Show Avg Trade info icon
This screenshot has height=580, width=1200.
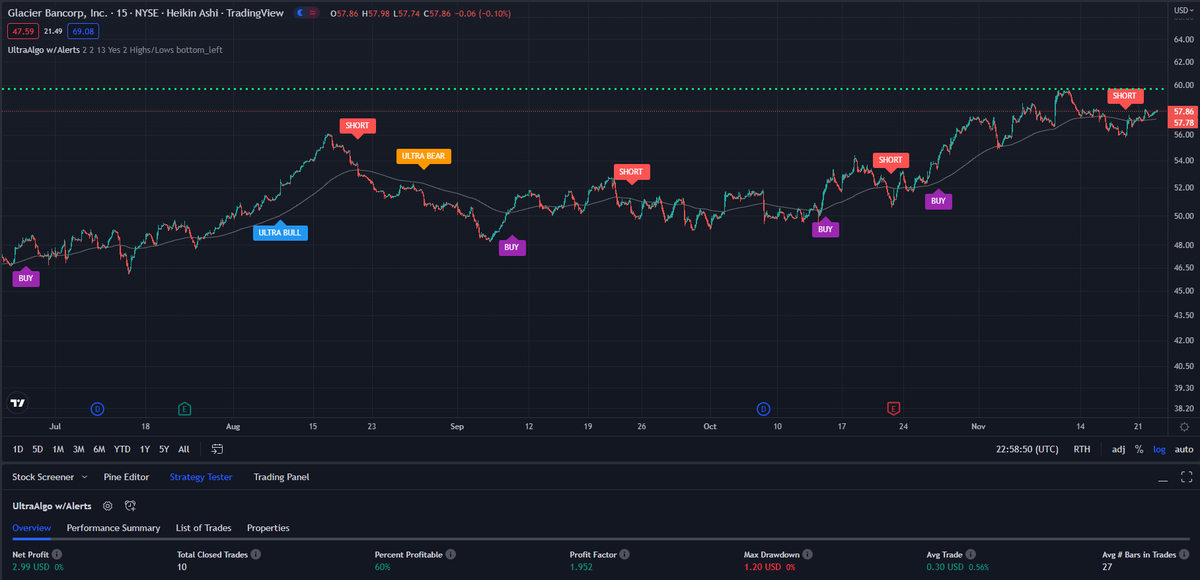pyautogui.click(x=970, y=554)
